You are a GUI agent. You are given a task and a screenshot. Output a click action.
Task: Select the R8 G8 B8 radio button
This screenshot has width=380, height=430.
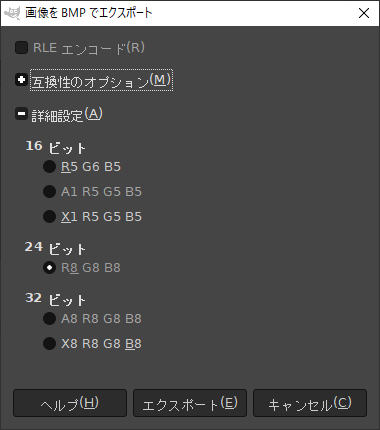[x=49, y=267]
